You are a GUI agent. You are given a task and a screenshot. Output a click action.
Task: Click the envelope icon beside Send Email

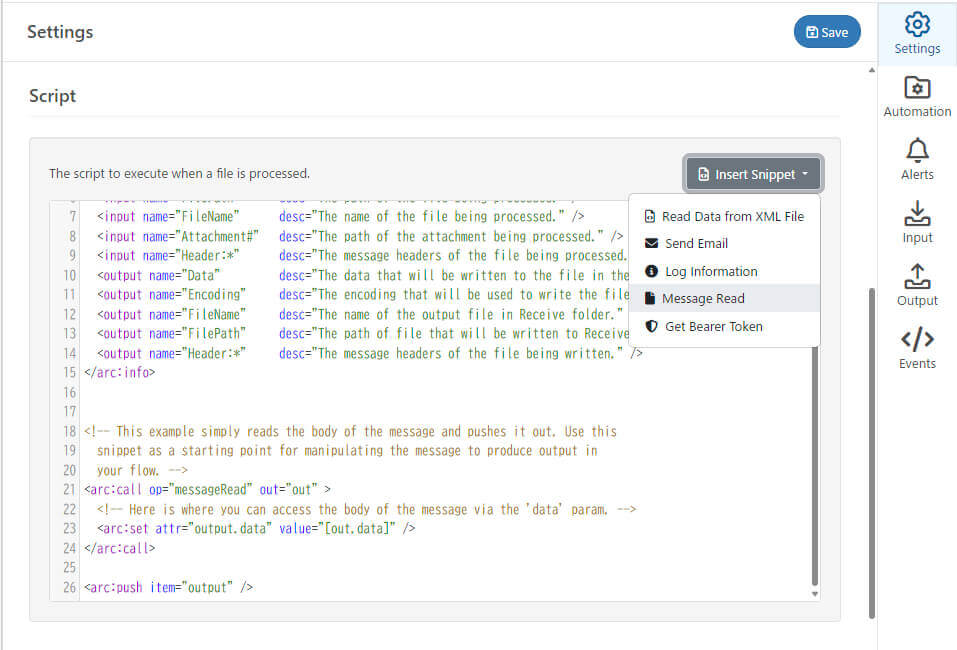click(x=651, y=243)
